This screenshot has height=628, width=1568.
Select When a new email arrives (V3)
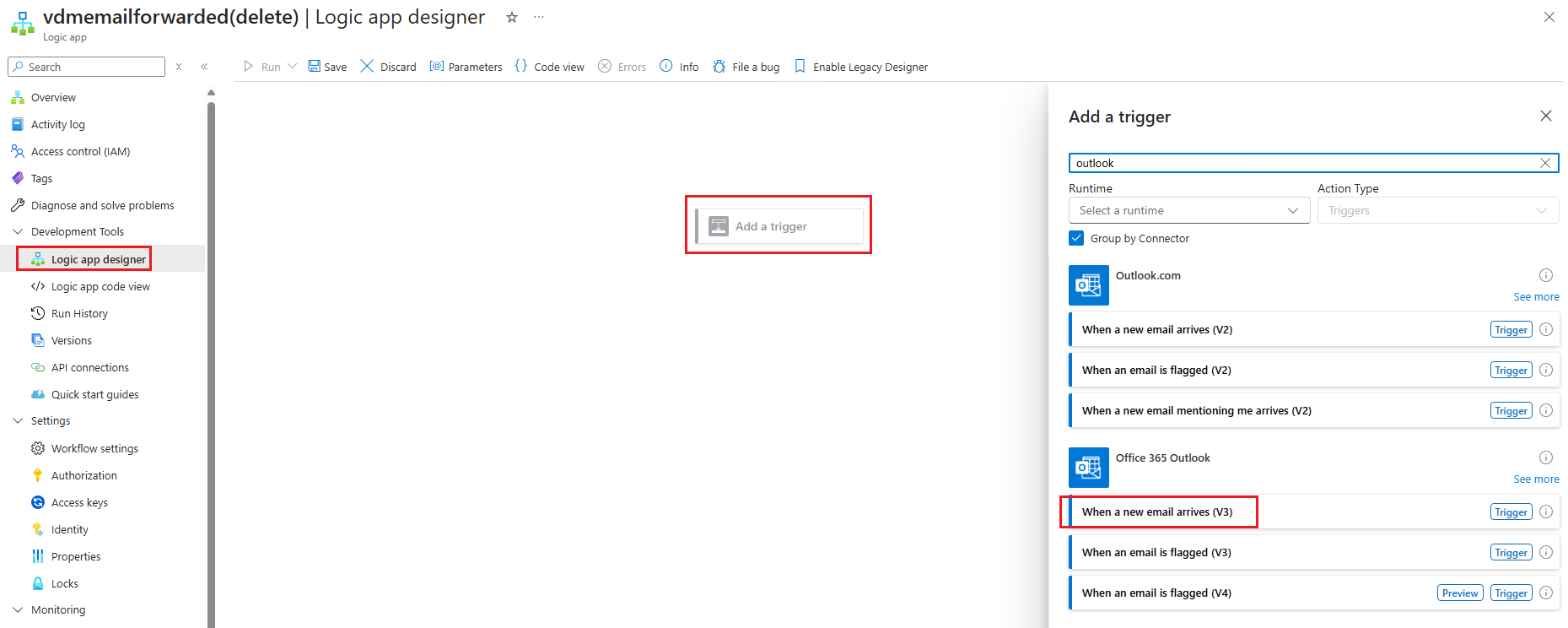pyautogui.click(x=1314, y=512)
